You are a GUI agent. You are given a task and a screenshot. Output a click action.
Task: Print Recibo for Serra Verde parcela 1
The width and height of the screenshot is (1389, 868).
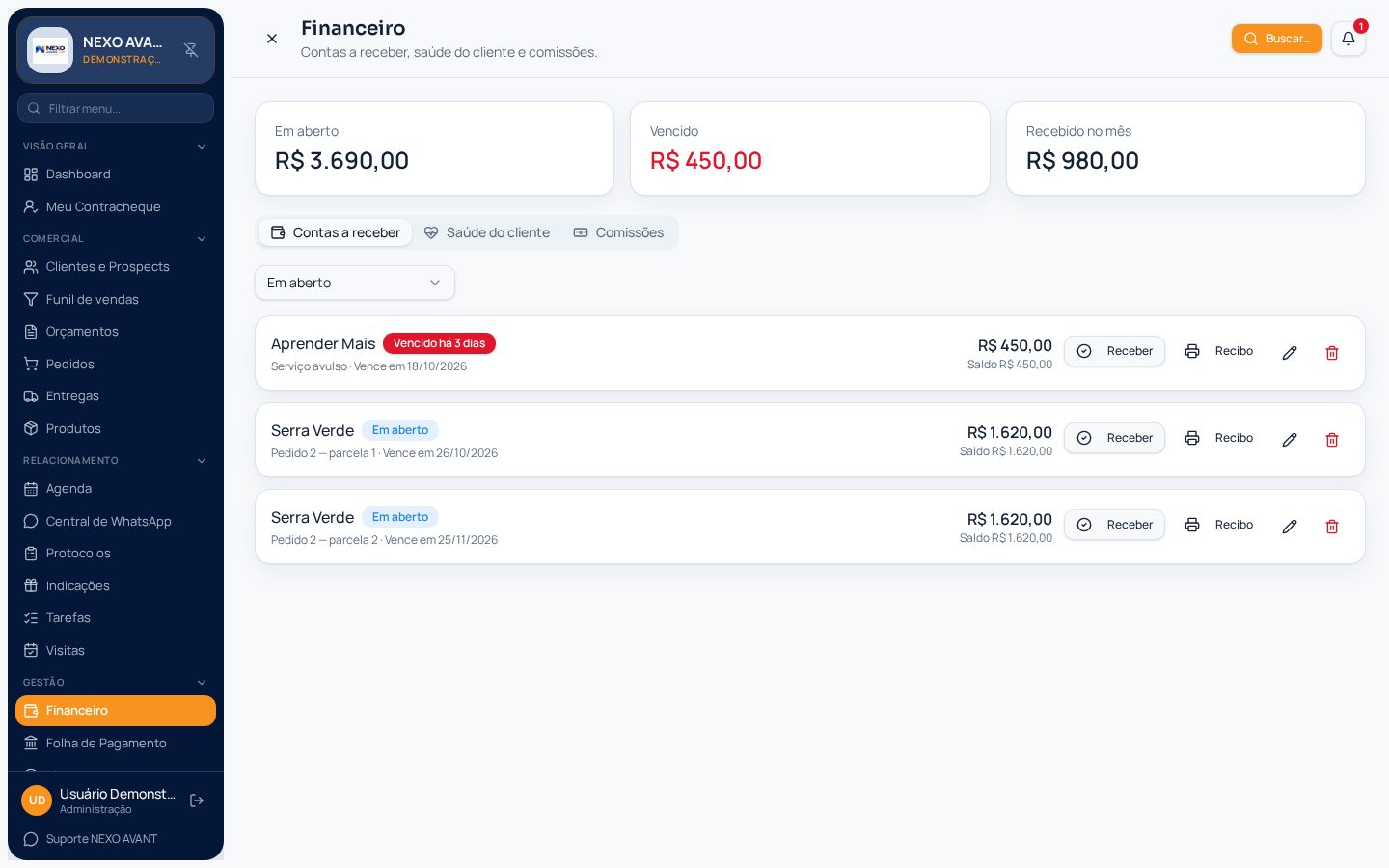tap(1219, 438)
